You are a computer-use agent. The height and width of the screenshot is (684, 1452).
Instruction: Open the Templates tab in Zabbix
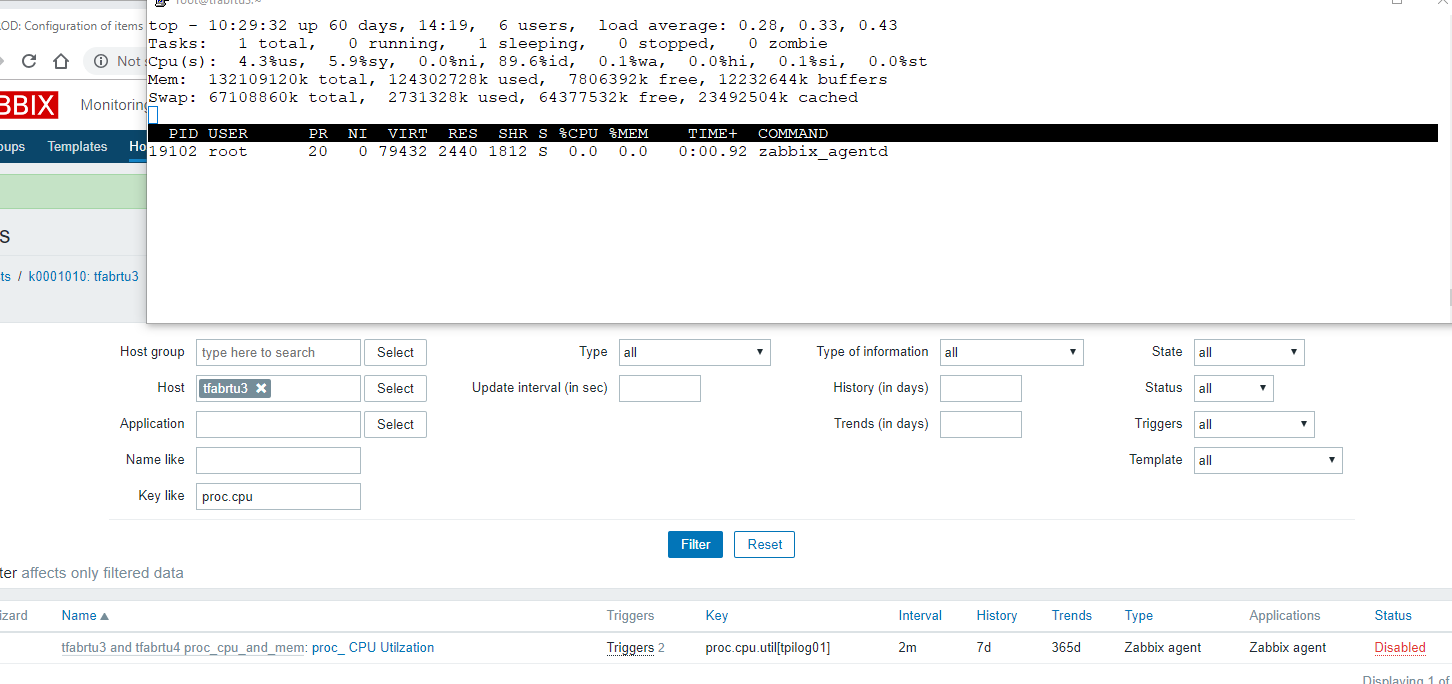[77, 146]
